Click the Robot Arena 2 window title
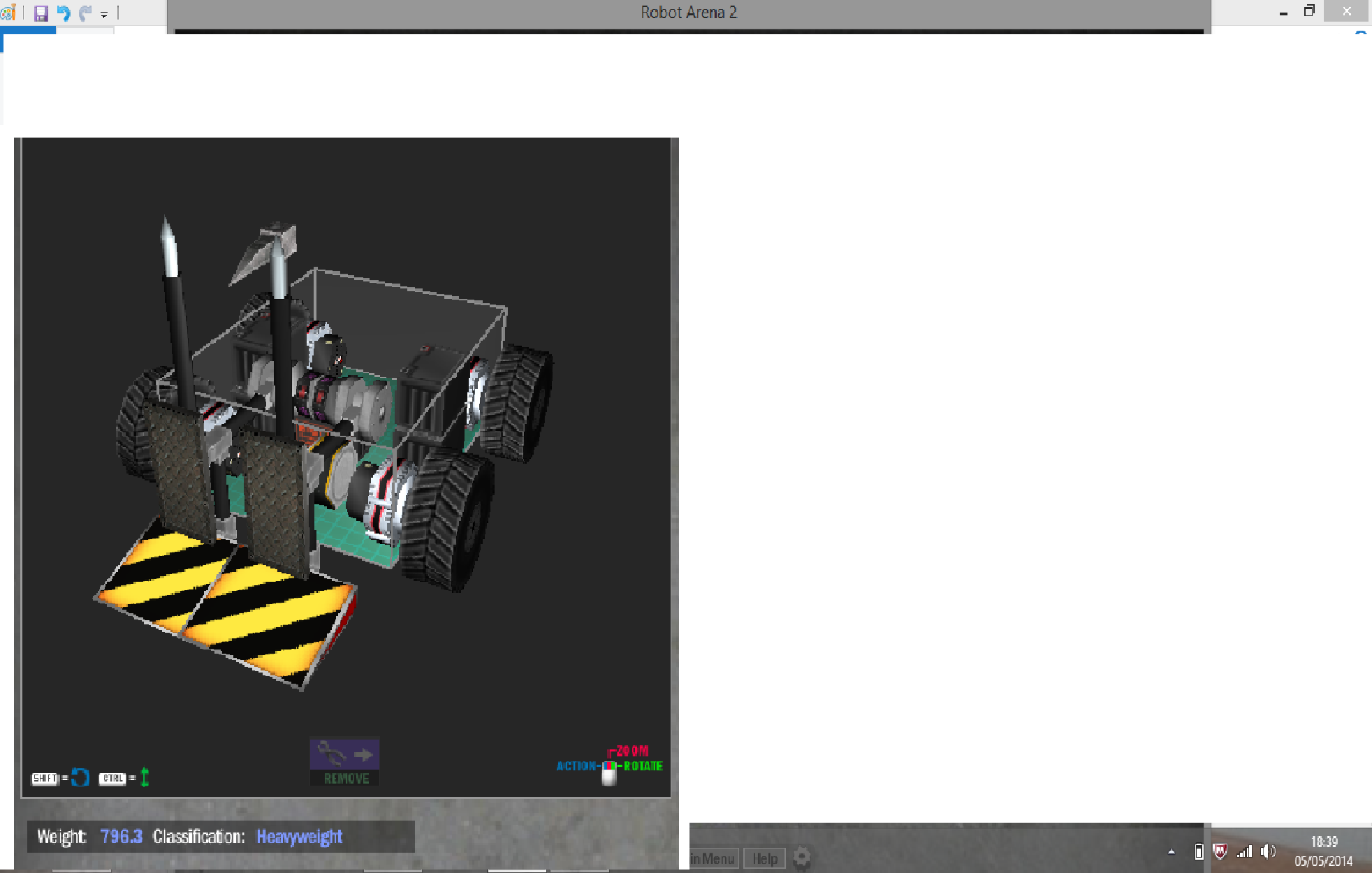This screenshot has height=873, width=1372. pos(689,13)
